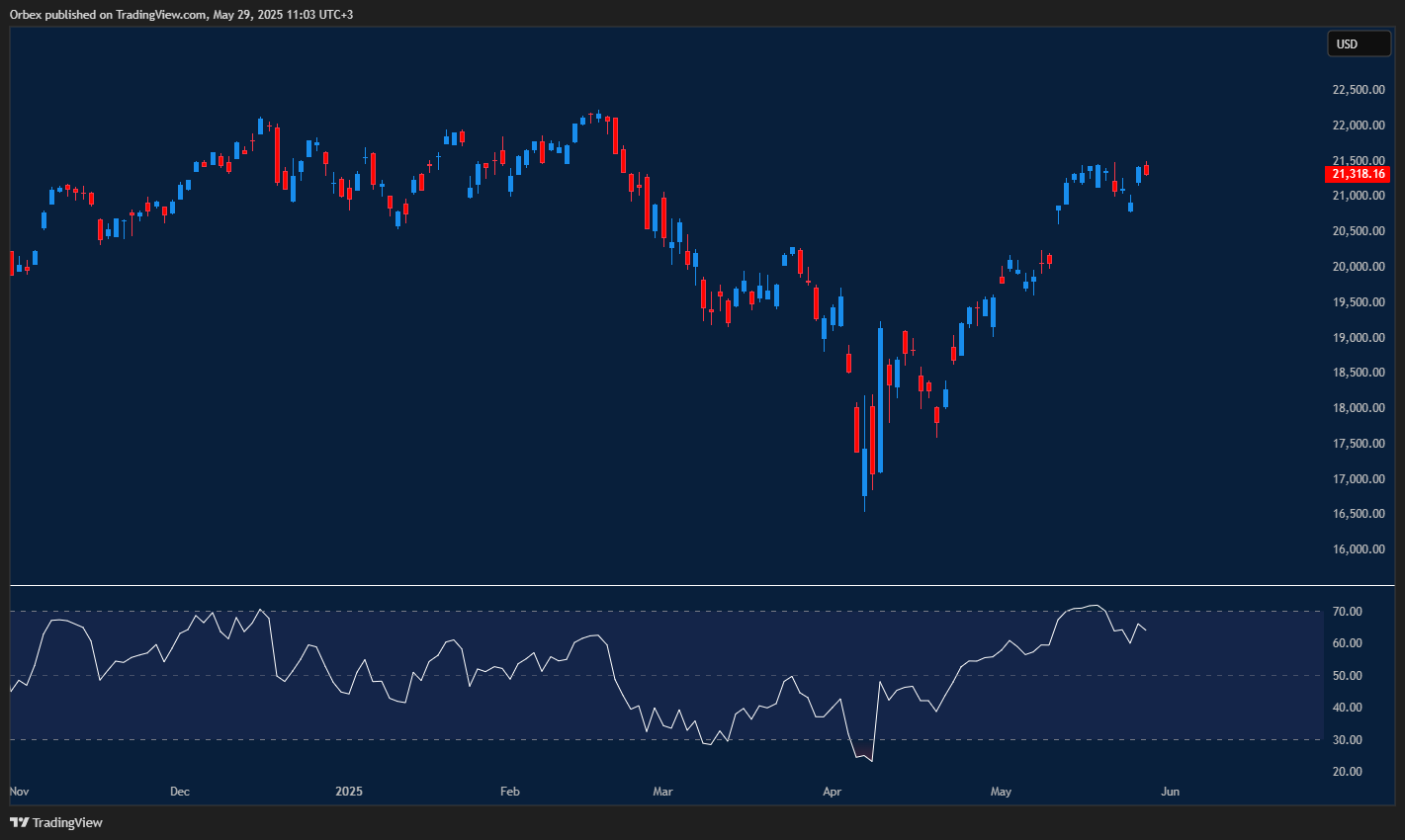Select the 2025 year marker on timeline
Screen dimensions: 1405x840
click(x=349, y=792)
